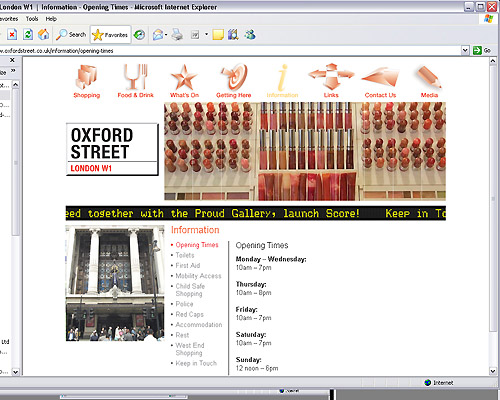Click the Edit page icon
Image resolution: width=500 pixels, height=400 pixels.
195,35
